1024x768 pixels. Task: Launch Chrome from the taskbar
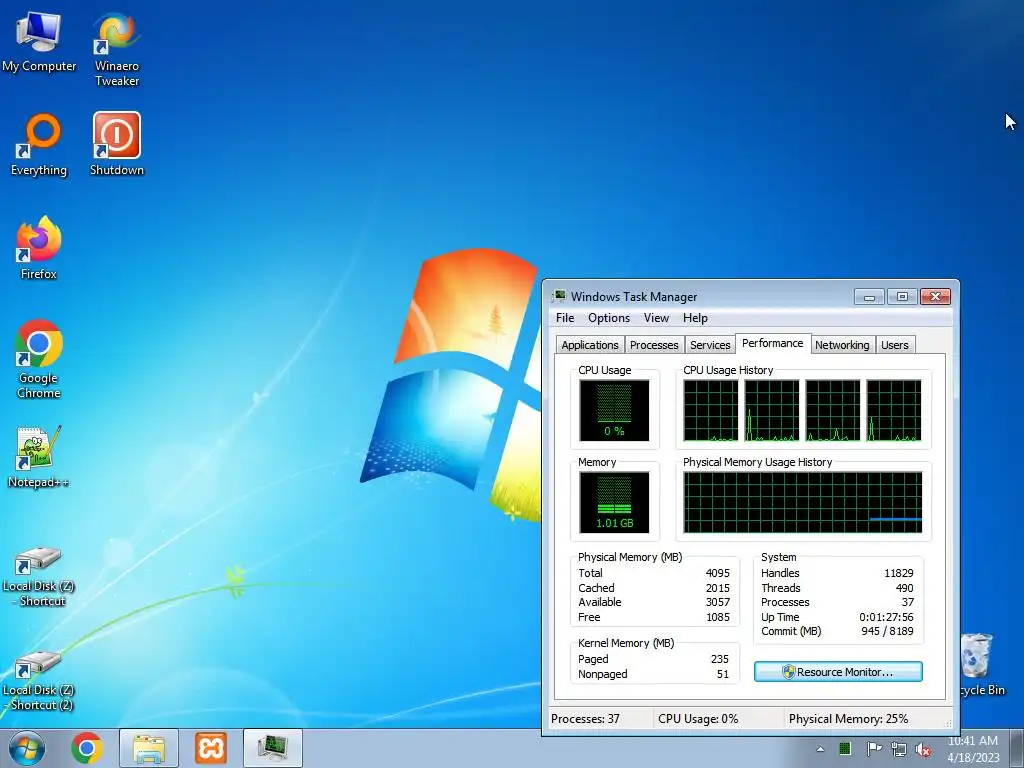87,748
